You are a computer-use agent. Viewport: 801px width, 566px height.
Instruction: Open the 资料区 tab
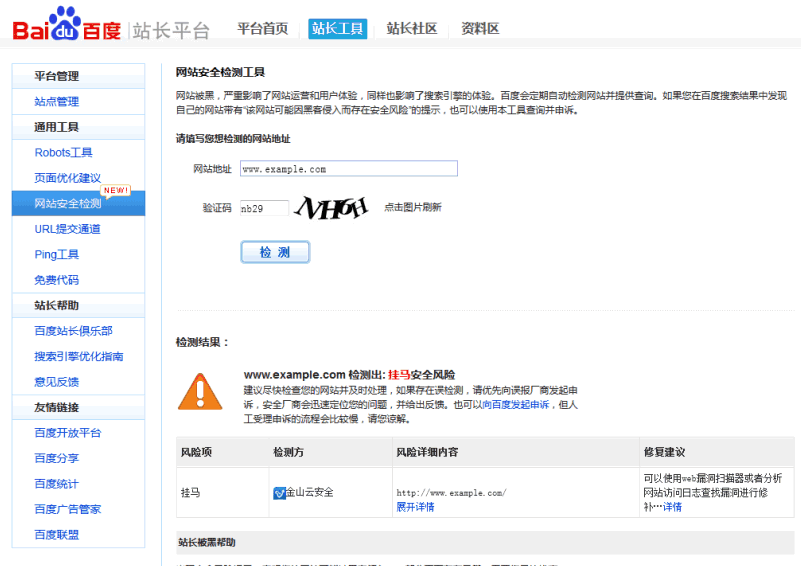click(x=480, y=29)
